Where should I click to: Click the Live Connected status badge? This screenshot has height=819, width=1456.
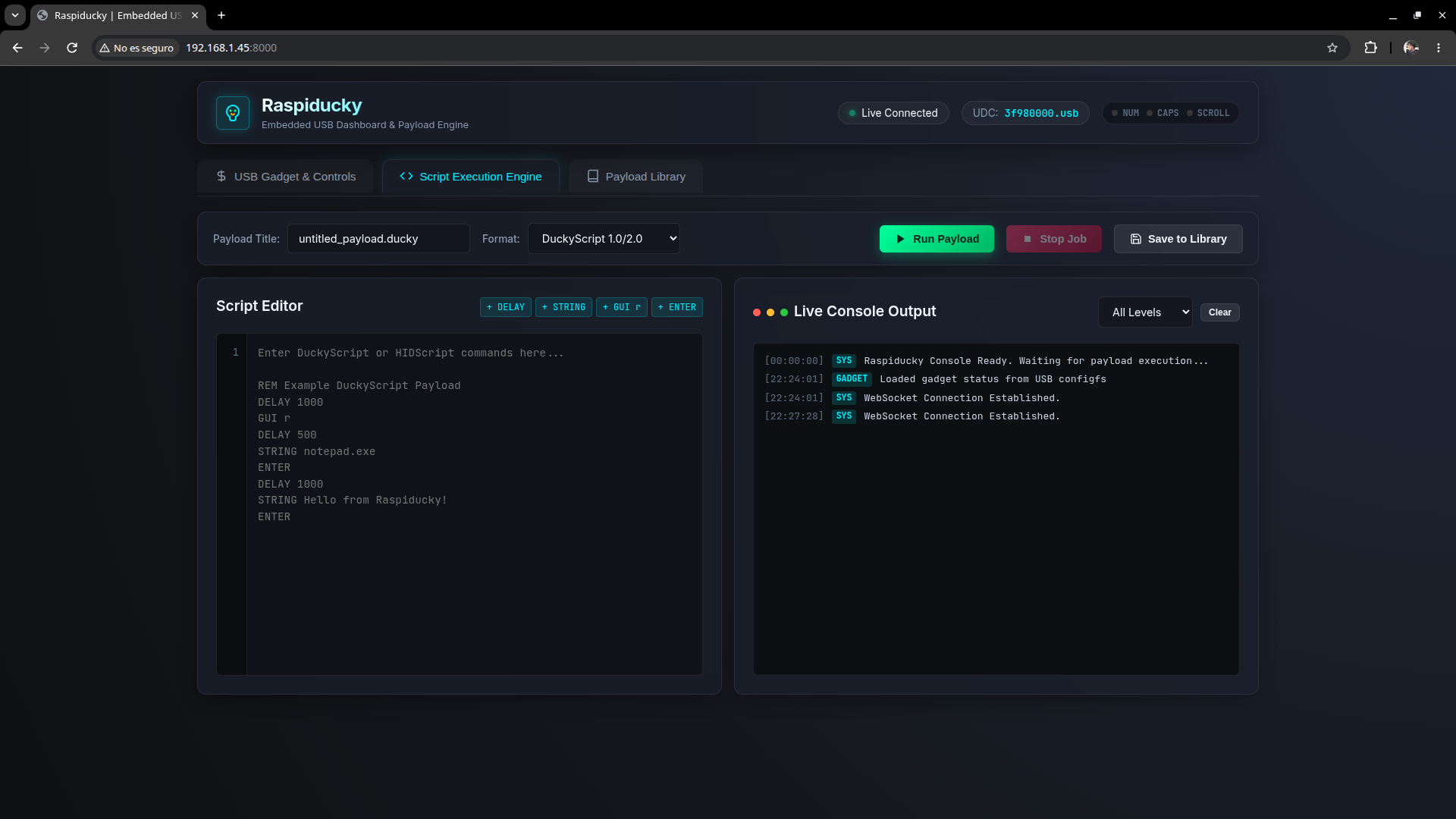[x=893, y=113]
